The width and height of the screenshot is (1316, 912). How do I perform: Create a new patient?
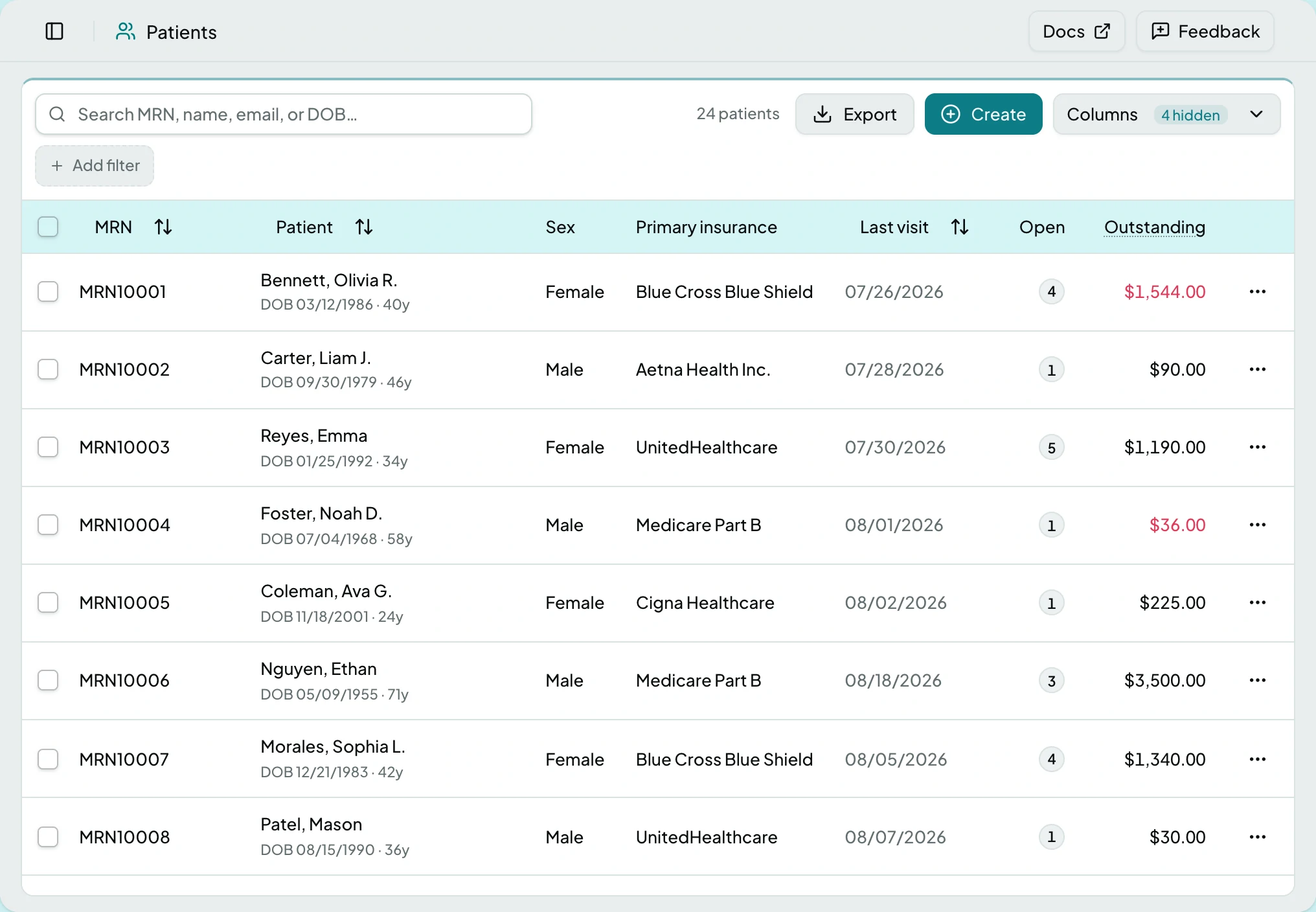tap(983, 114)
